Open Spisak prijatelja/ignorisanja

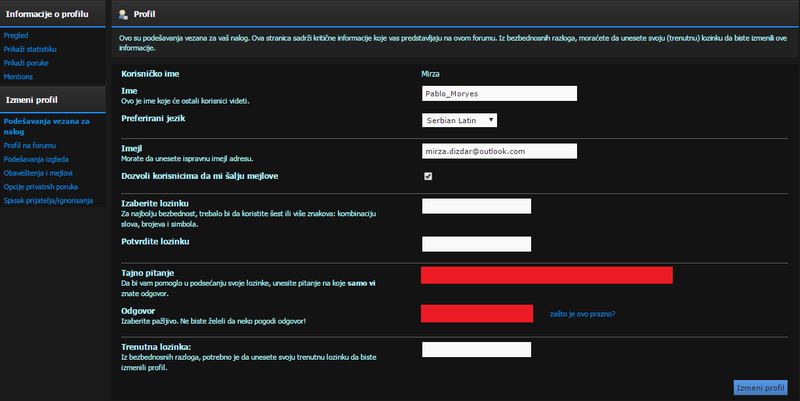coord(48,200)
